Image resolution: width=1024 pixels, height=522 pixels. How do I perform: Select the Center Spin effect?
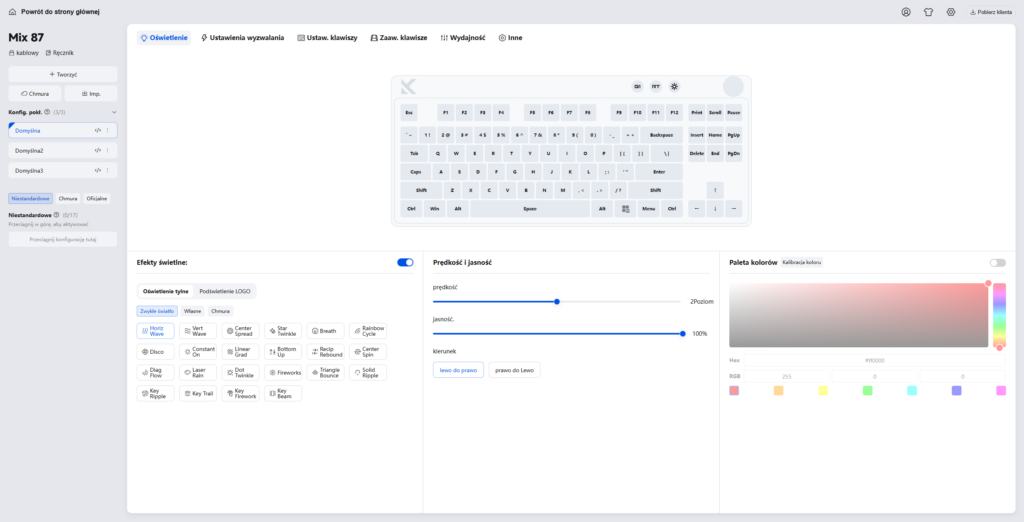368,351
